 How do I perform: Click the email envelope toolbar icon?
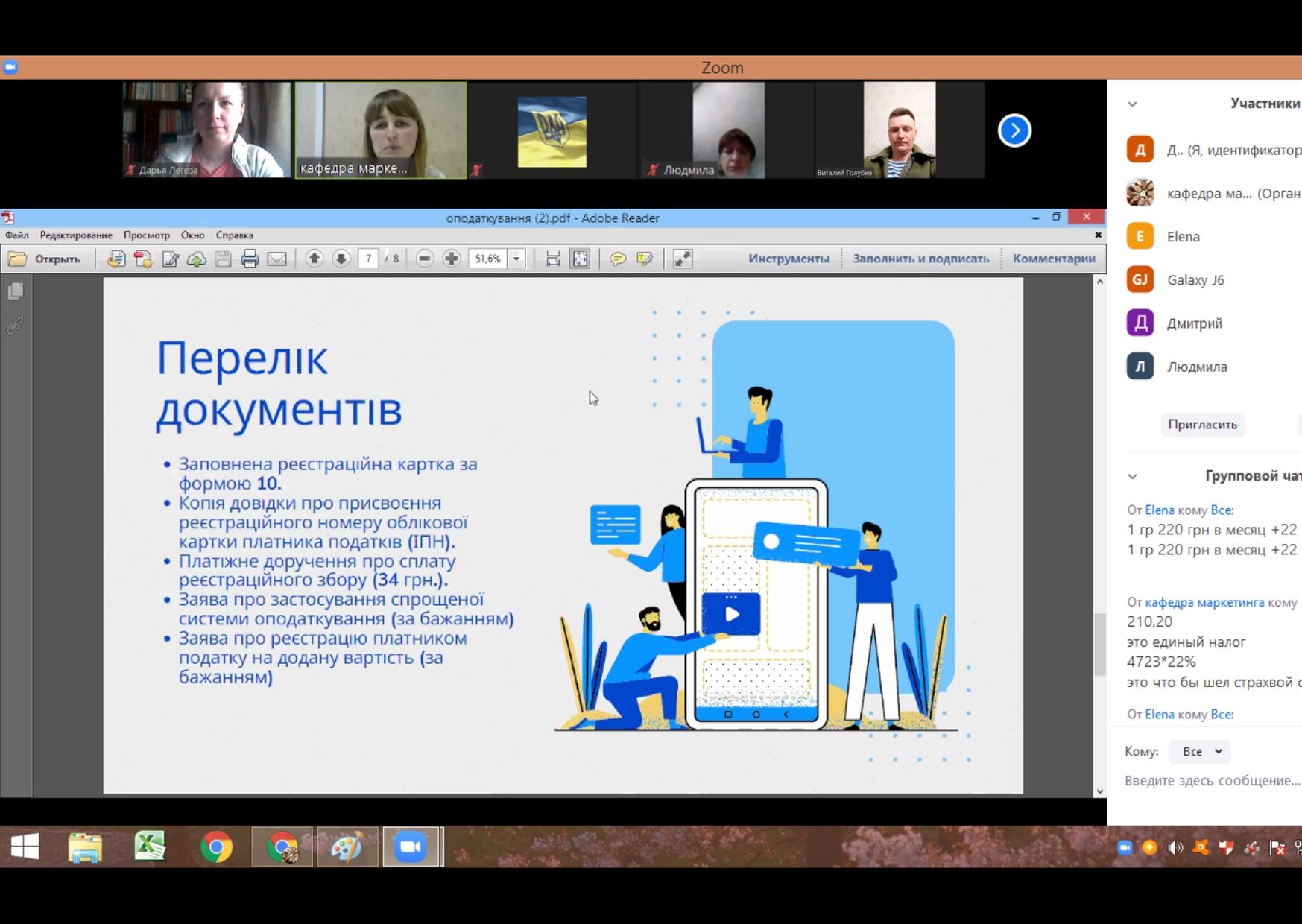point(277,259)
